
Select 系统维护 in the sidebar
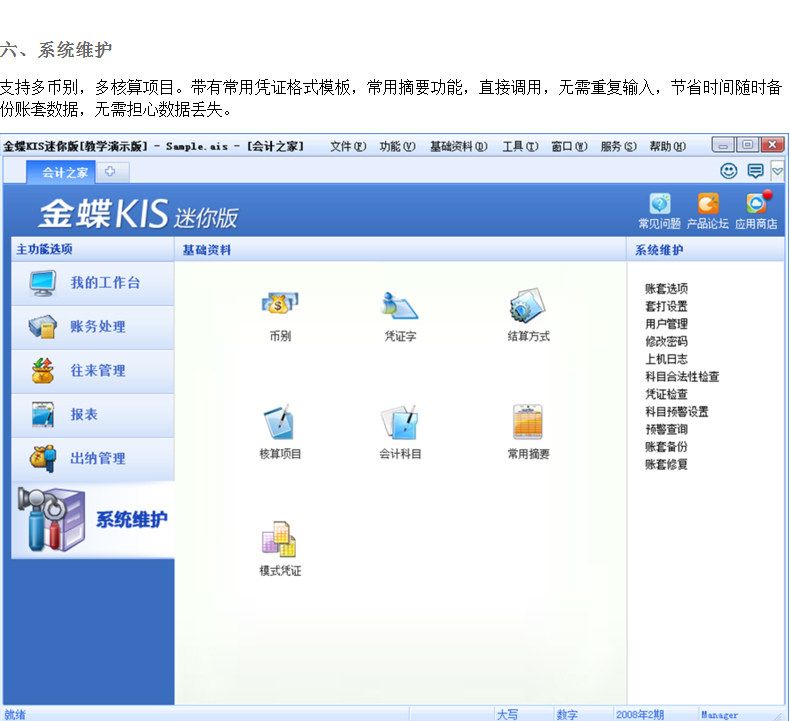click(x=93, y=520)
